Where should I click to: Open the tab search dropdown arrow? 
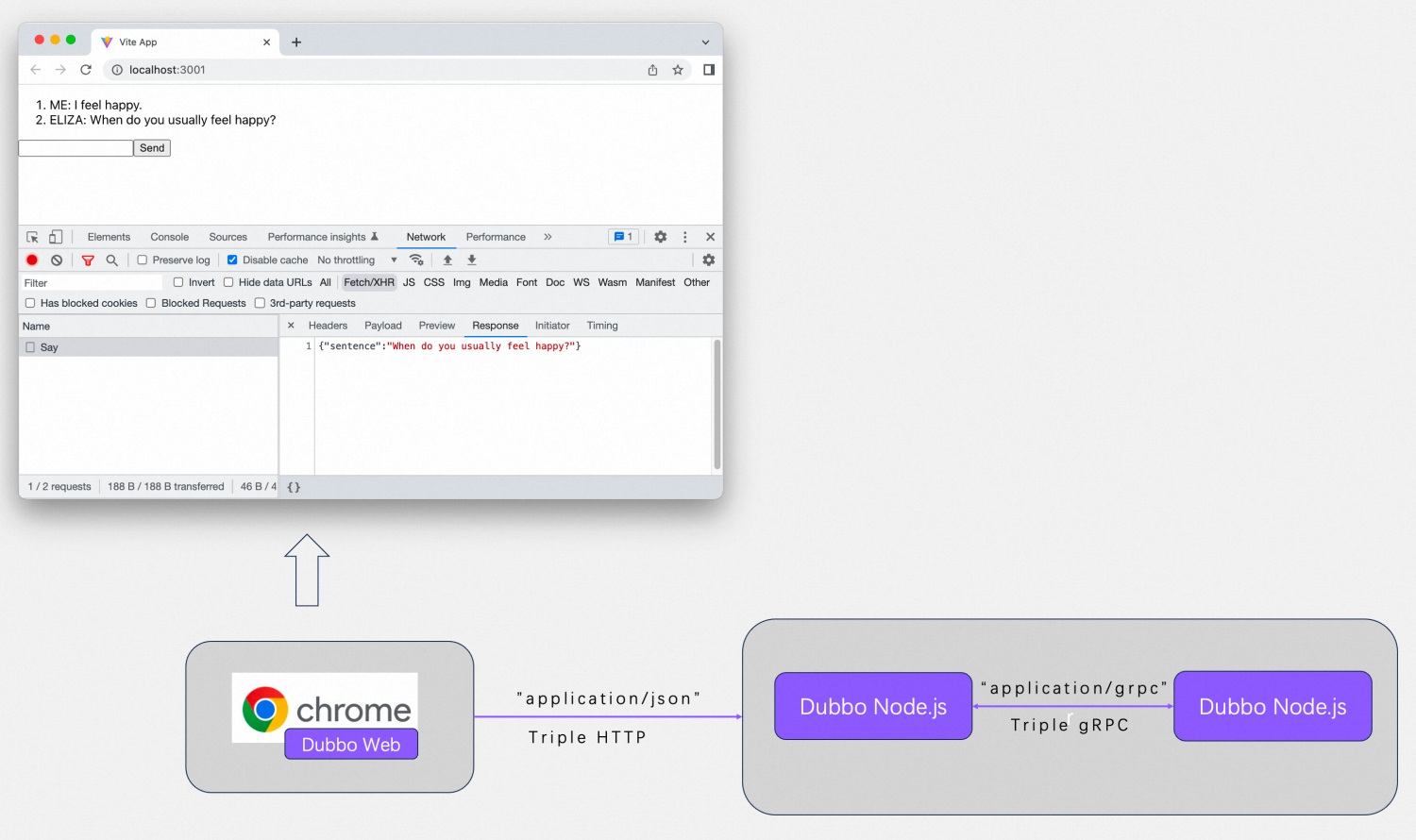coord(705,42)
